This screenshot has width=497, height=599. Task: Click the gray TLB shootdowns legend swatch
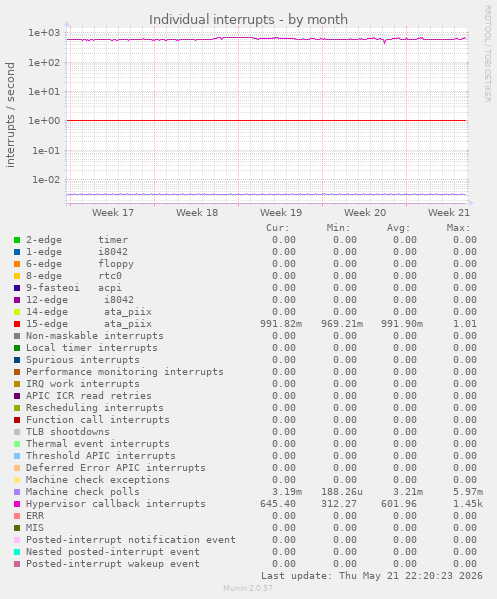tap(17, 432)
